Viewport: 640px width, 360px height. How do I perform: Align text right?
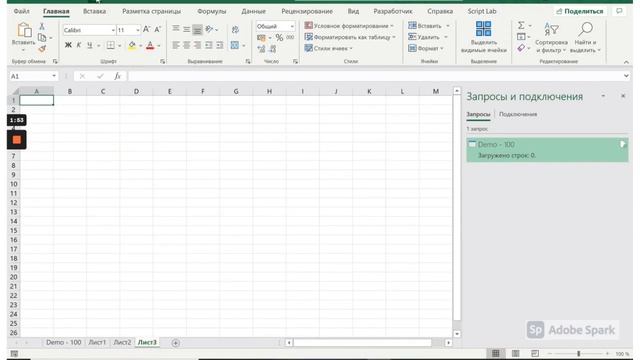(198, 45)
